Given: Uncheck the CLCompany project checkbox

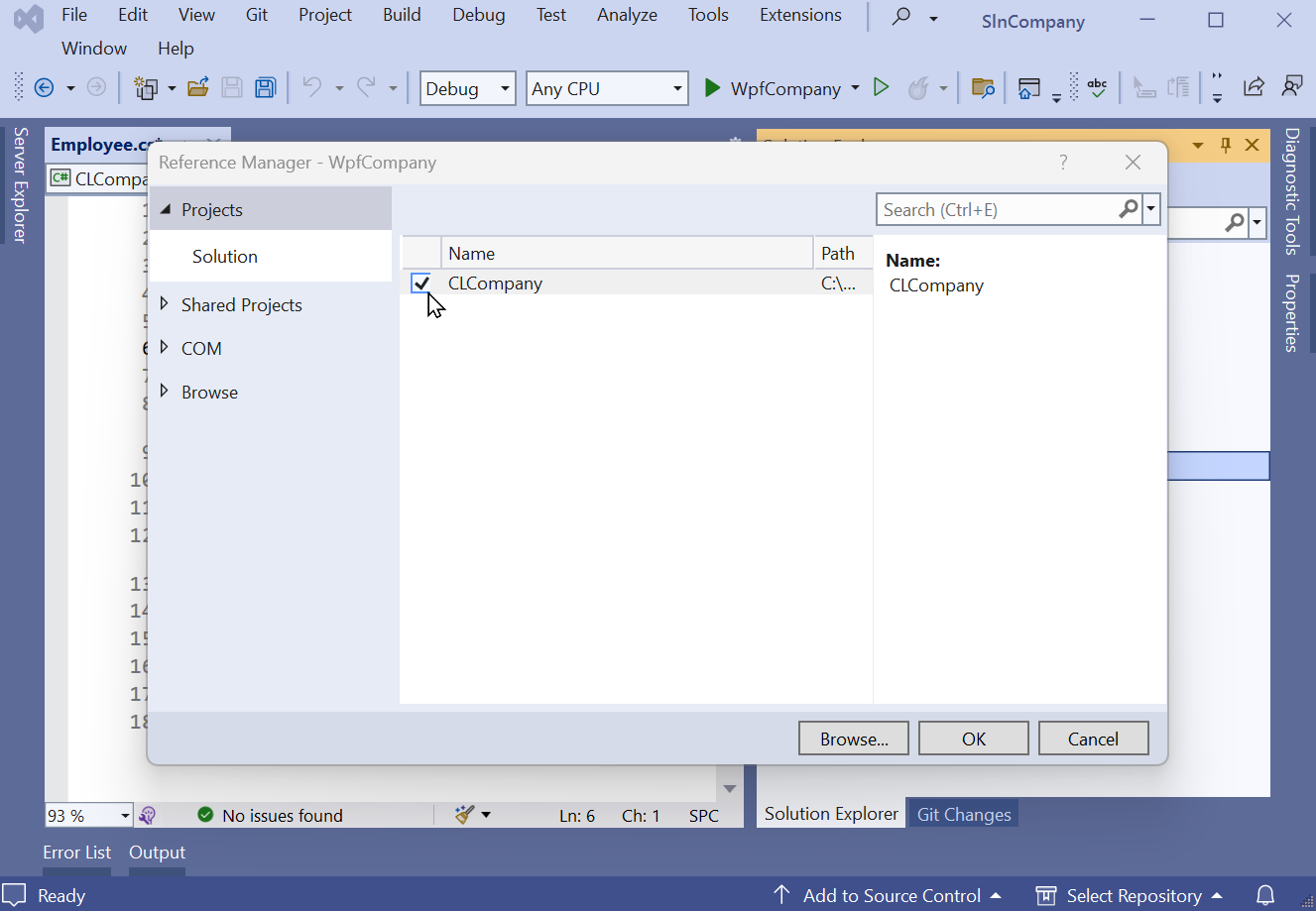Looking at the screenshot, I should coord(420,284).
